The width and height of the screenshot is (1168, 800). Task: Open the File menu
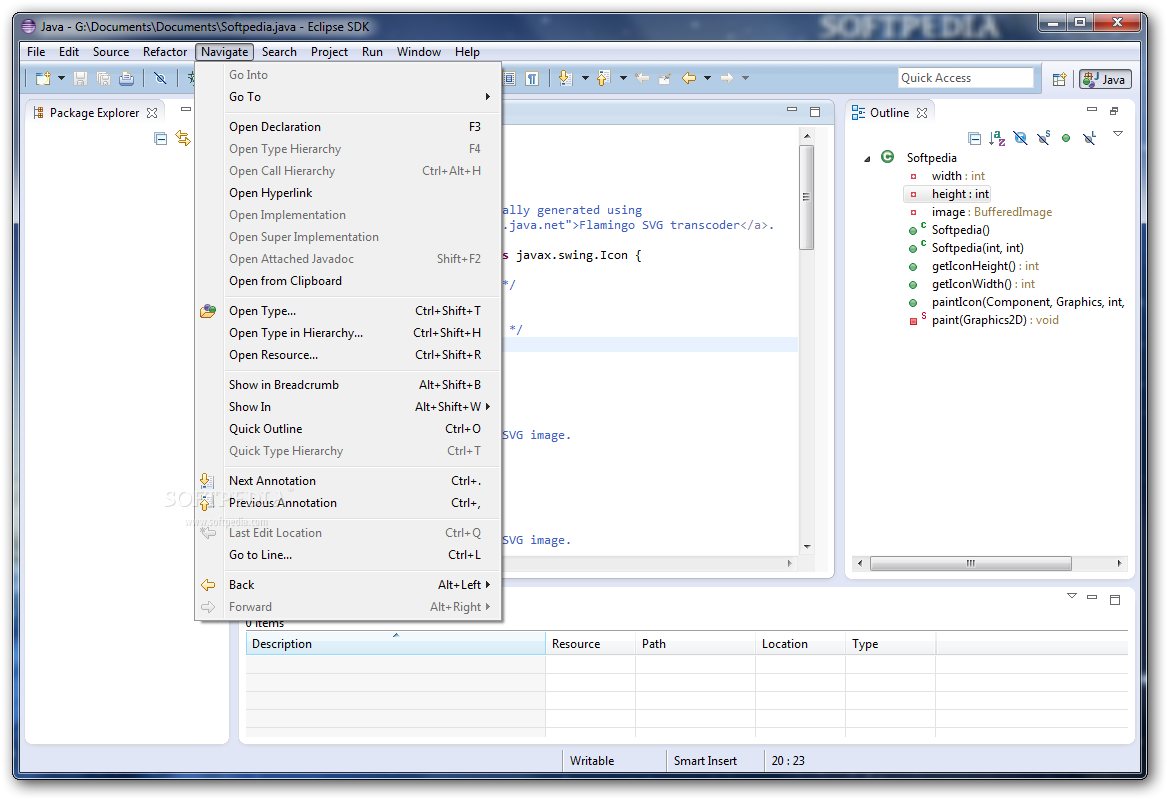(36, 52)
